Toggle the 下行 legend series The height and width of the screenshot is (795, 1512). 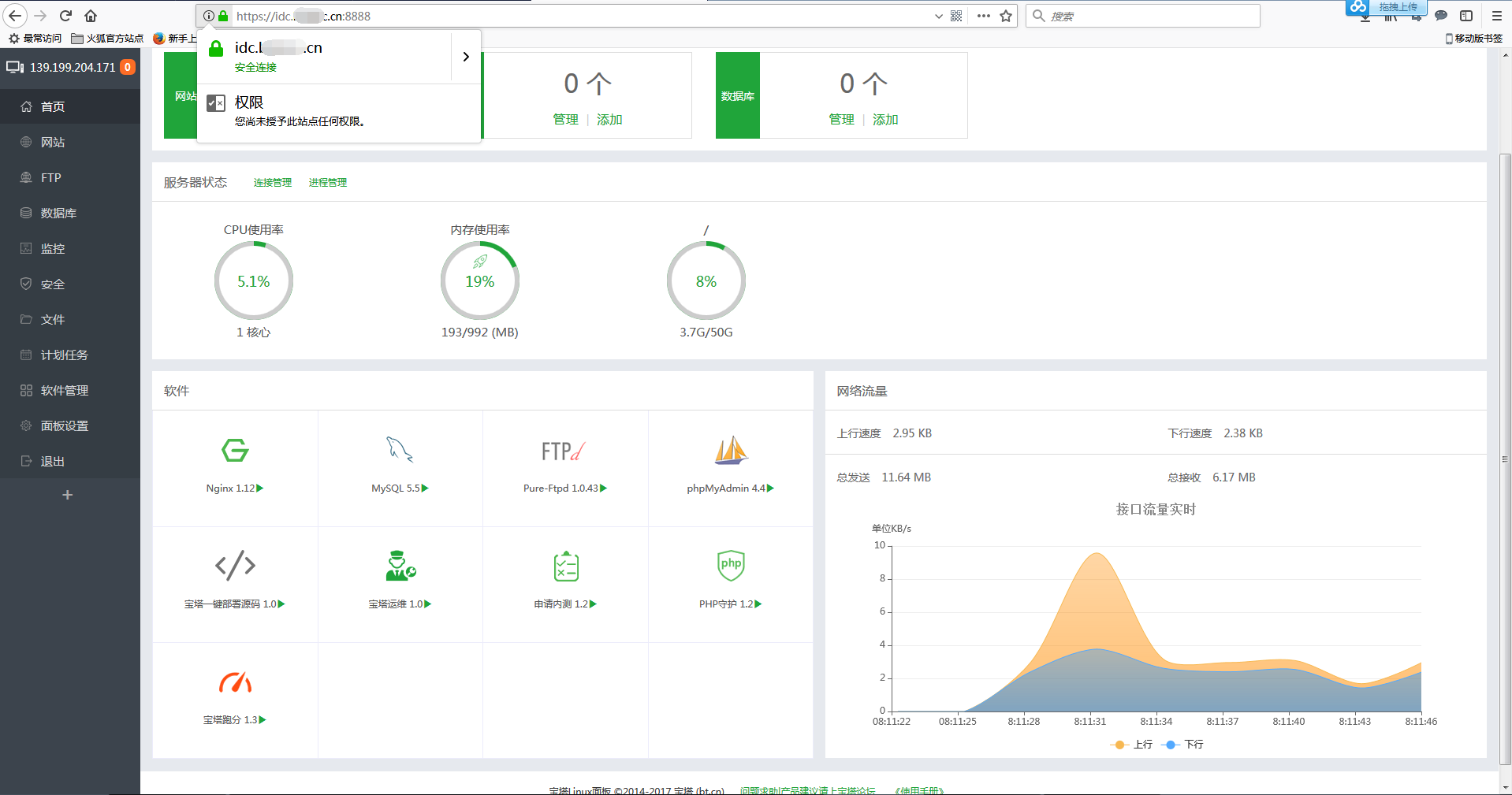(1183, 745)
